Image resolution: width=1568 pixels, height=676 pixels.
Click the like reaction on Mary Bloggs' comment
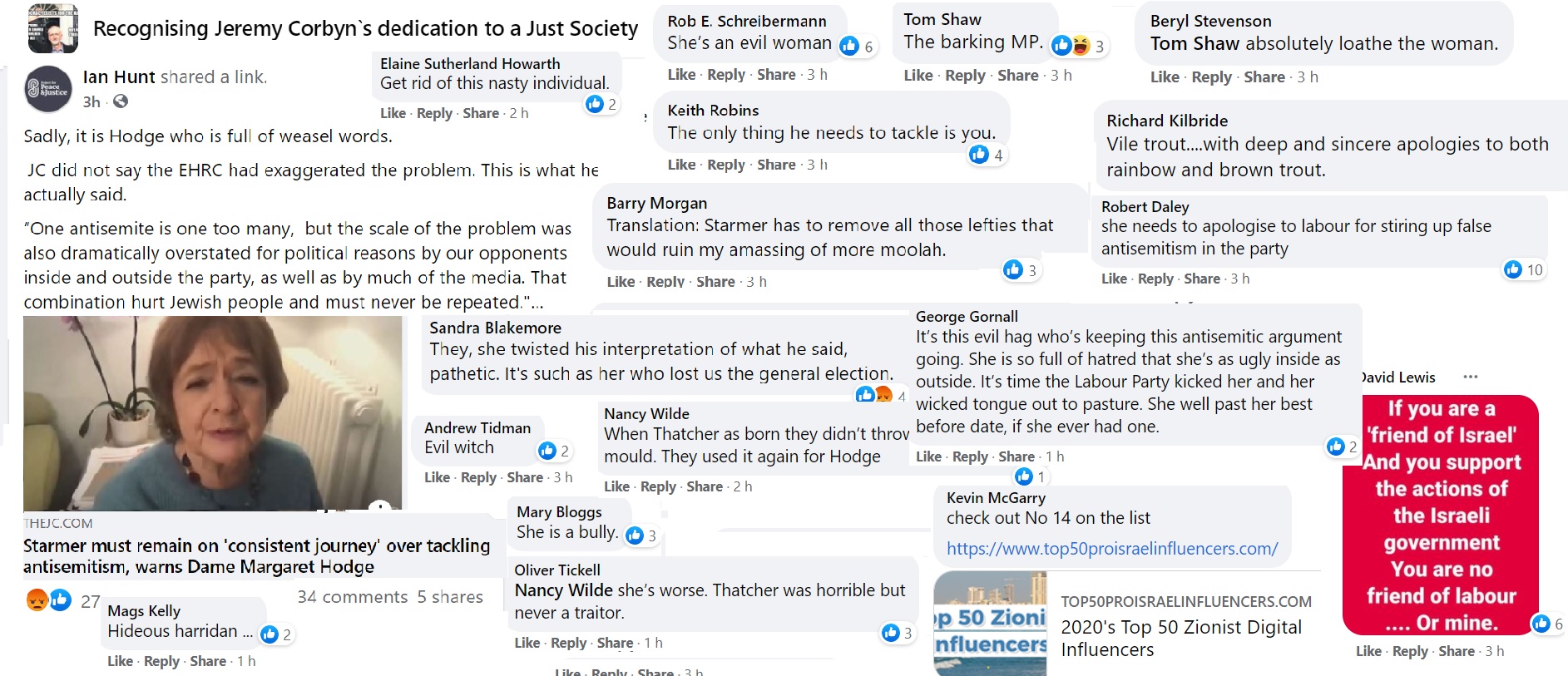(635, 535)
